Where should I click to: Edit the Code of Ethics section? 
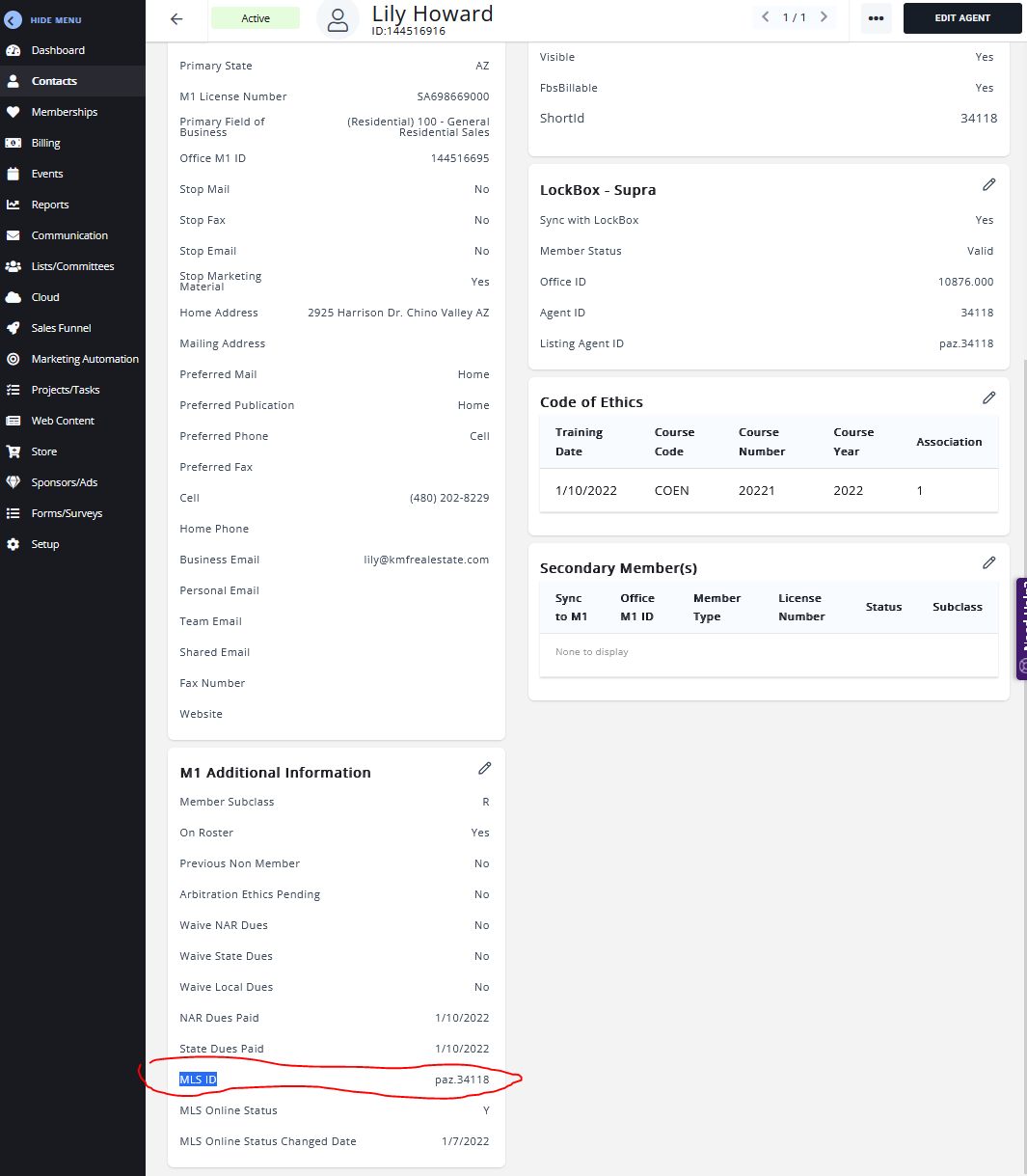pyautogui.click(x=988, y=397)
